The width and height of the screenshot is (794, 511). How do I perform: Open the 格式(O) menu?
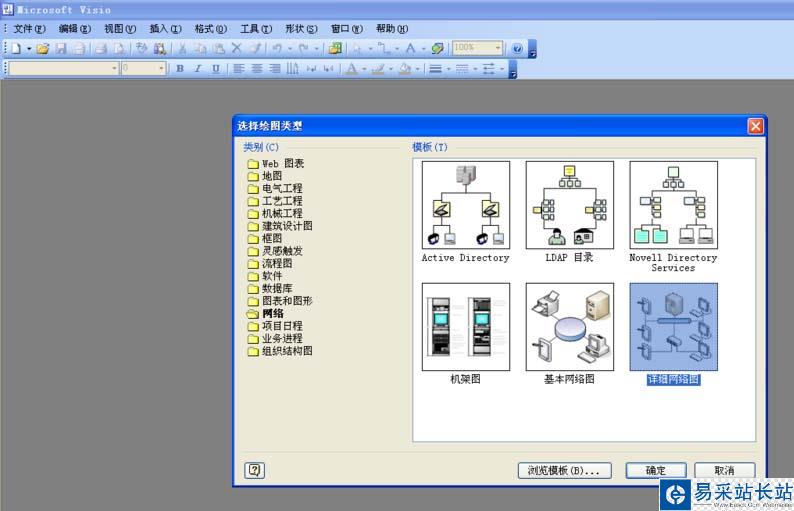pos(211,29)
